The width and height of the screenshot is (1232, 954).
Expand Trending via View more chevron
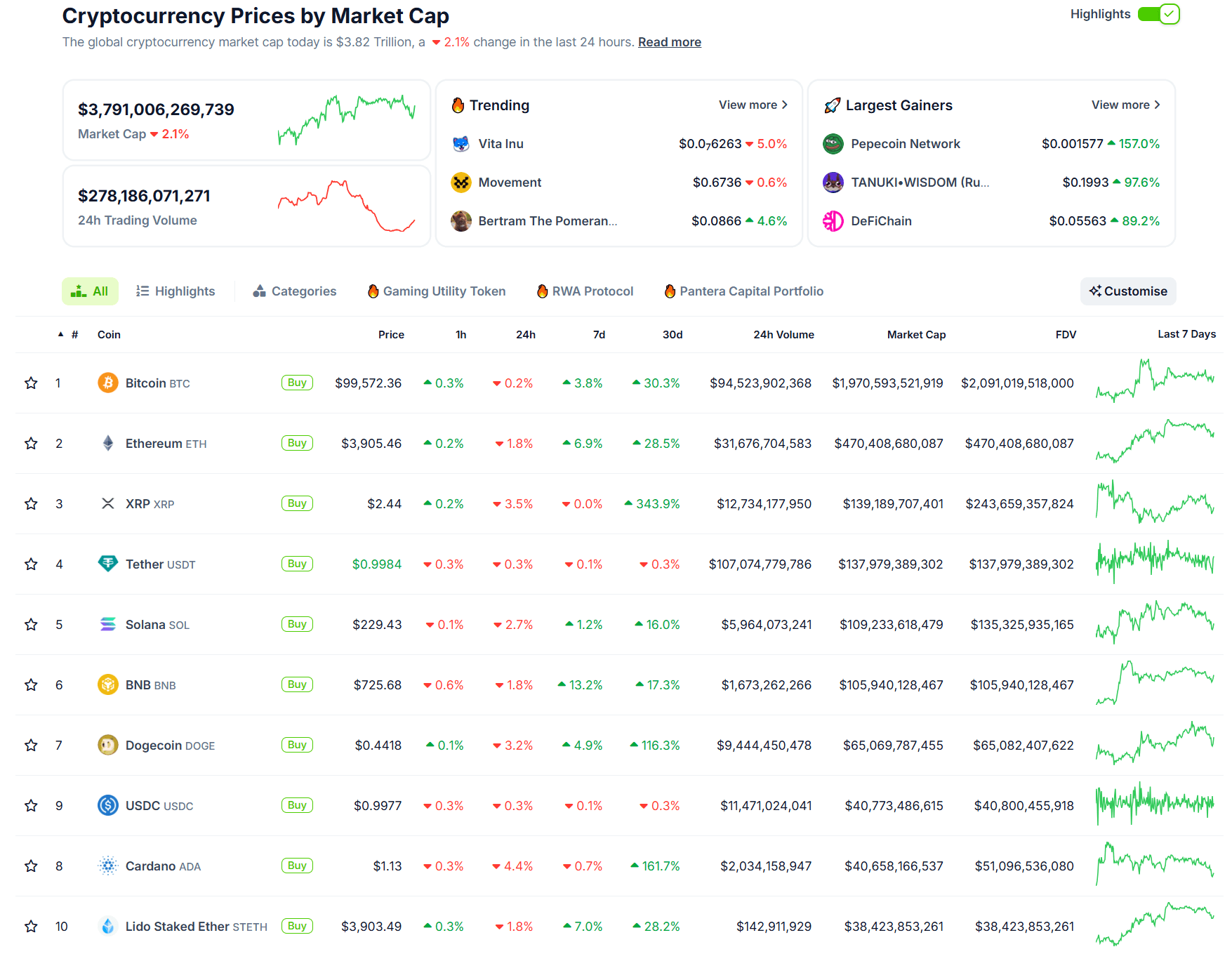753,105
